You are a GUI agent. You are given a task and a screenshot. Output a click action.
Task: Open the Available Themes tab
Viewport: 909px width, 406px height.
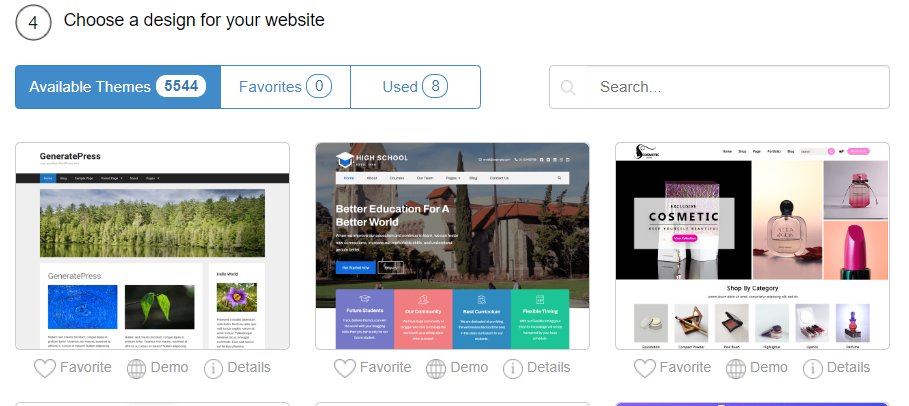pyautogui.click(x=118, y=87)
